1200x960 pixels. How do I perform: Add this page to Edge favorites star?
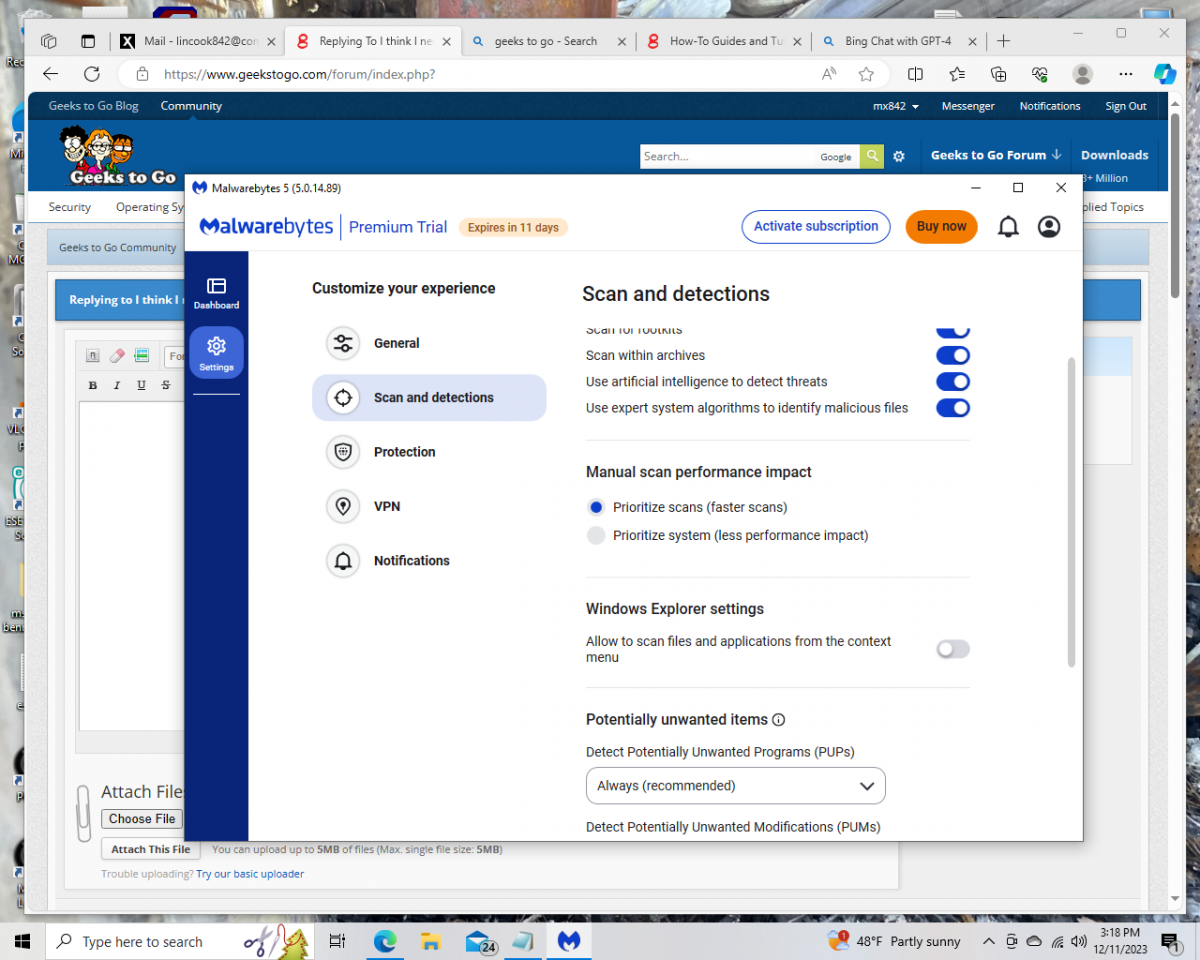pyautogui.click(x=866, y=74)
